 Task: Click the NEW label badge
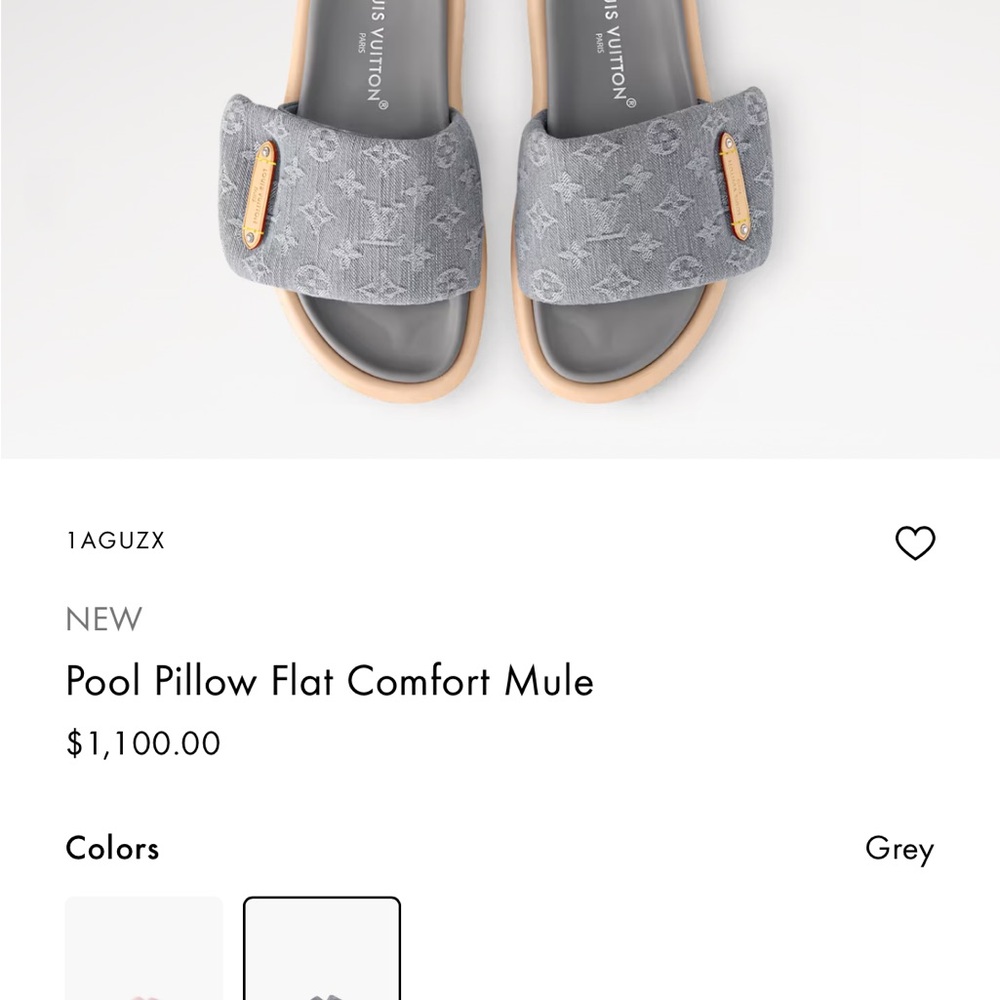tap(101, 620)
